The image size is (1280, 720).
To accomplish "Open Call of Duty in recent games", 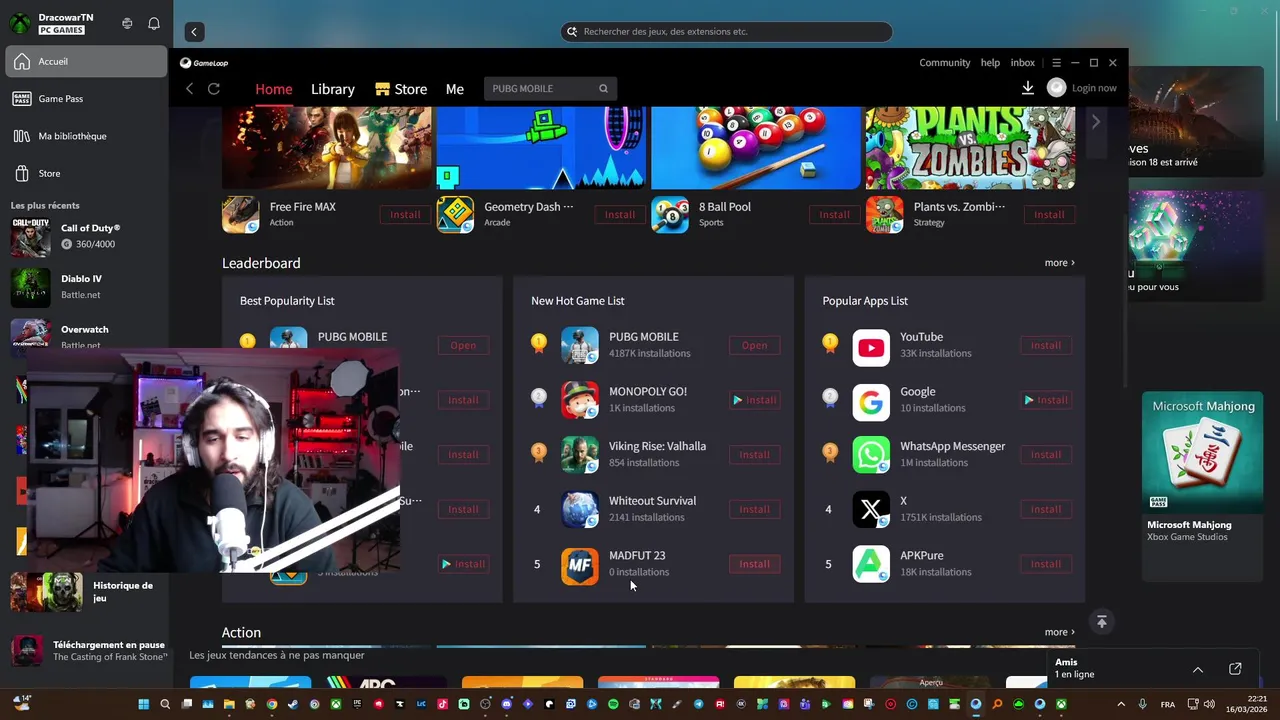I will (86, 237).
